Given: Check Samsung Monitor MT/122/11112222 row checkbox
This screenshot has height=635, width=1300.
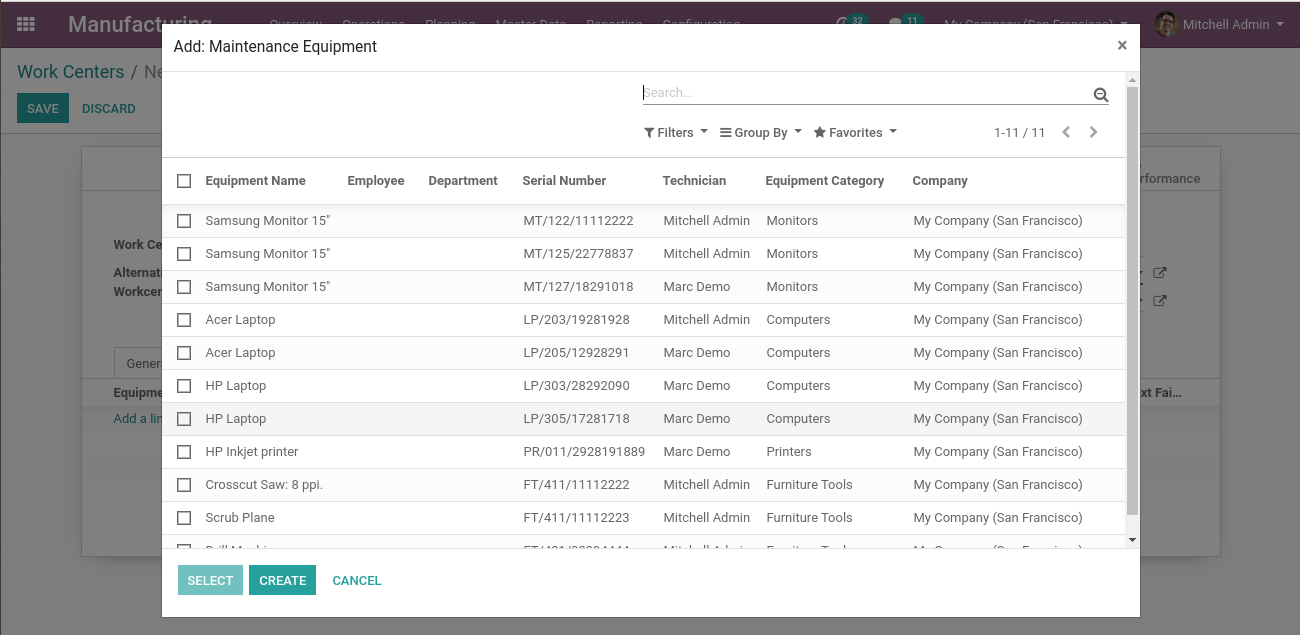Looking at the screenshot, I should coord(184,221).
